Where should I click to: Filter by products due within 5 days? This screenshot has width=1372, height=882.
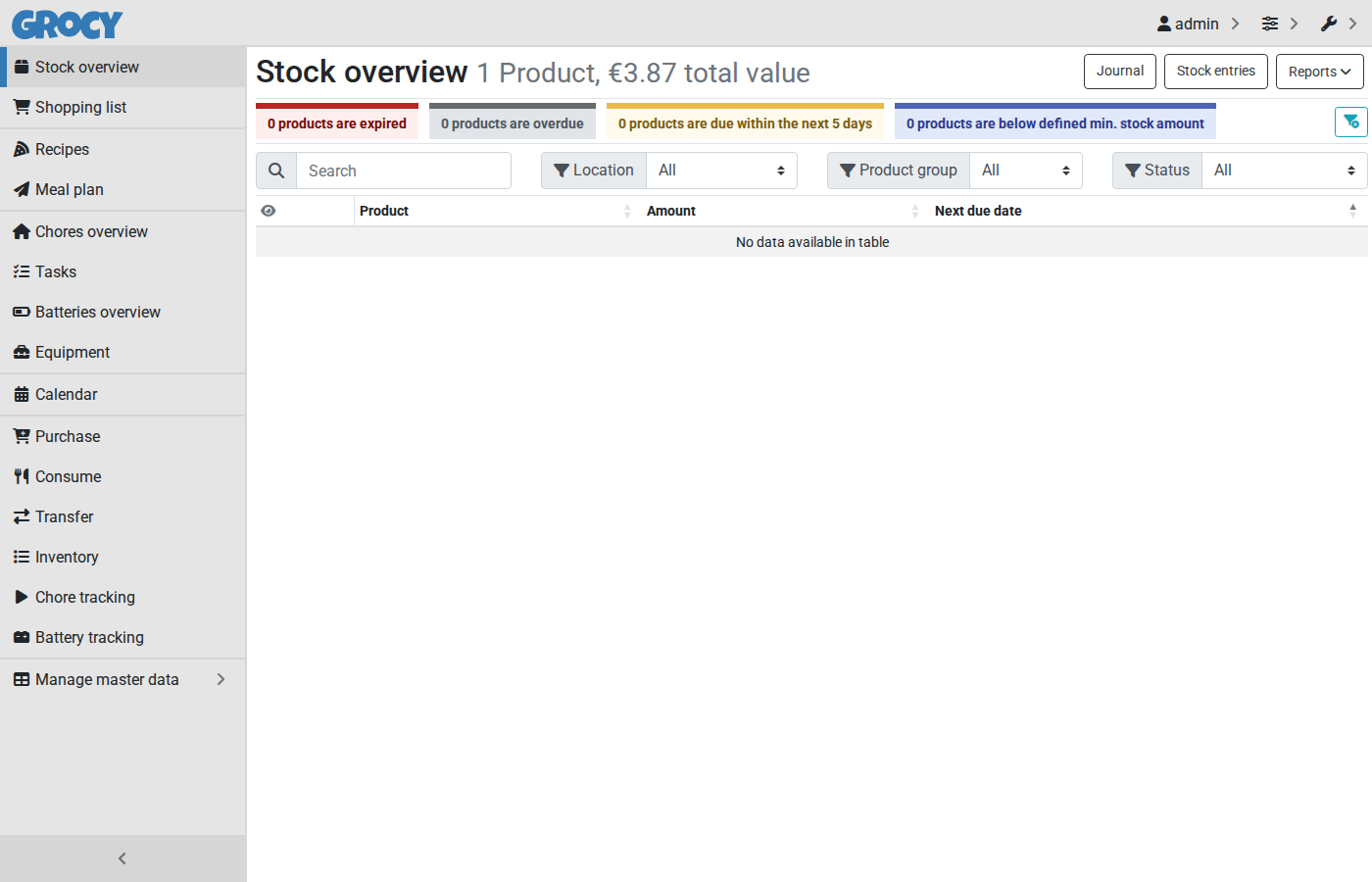[745, 122]
